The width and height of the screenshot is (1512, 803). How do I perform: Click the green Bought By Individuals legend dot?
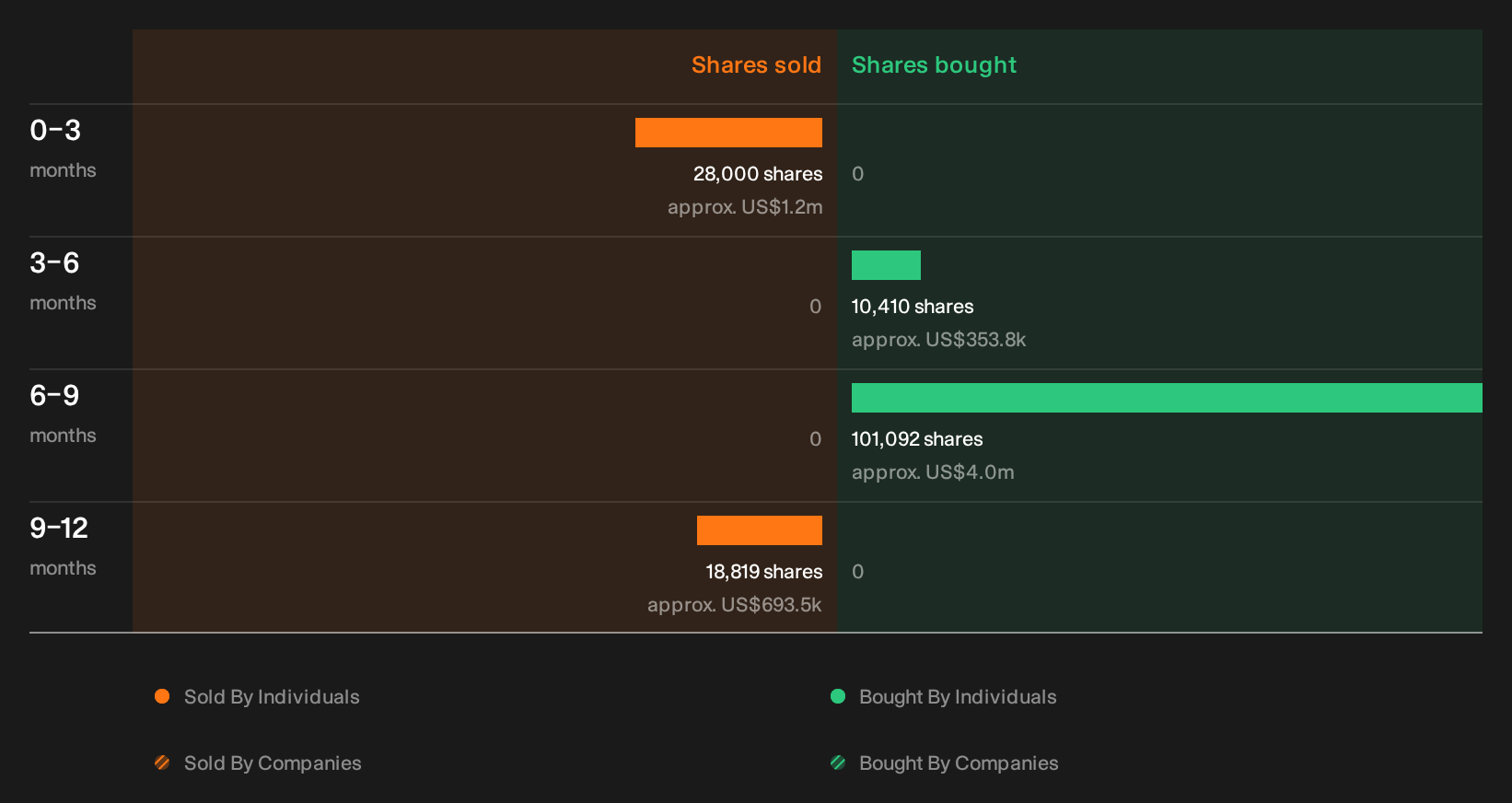[x=838, y=696]
